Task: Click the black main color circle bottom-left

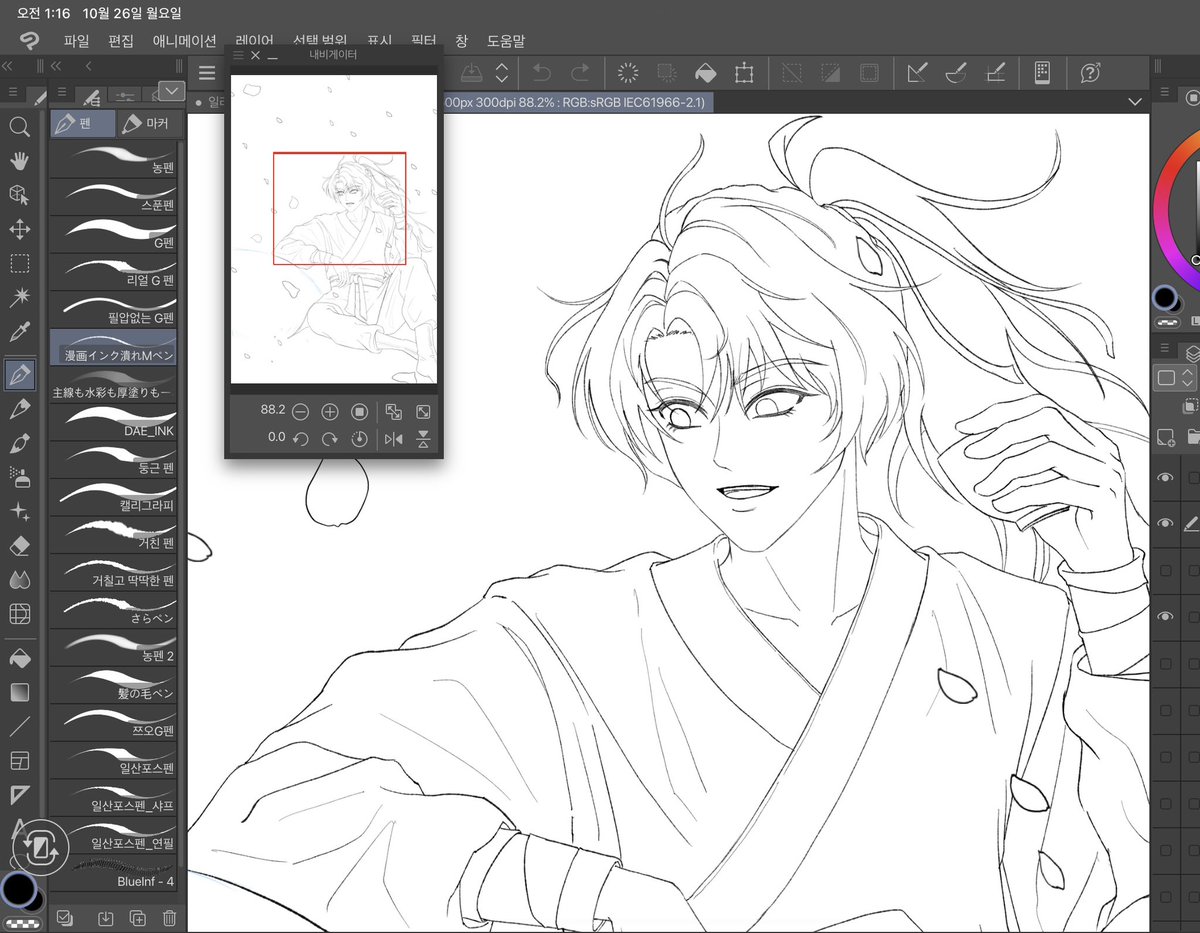Action: tap(17, 888)
